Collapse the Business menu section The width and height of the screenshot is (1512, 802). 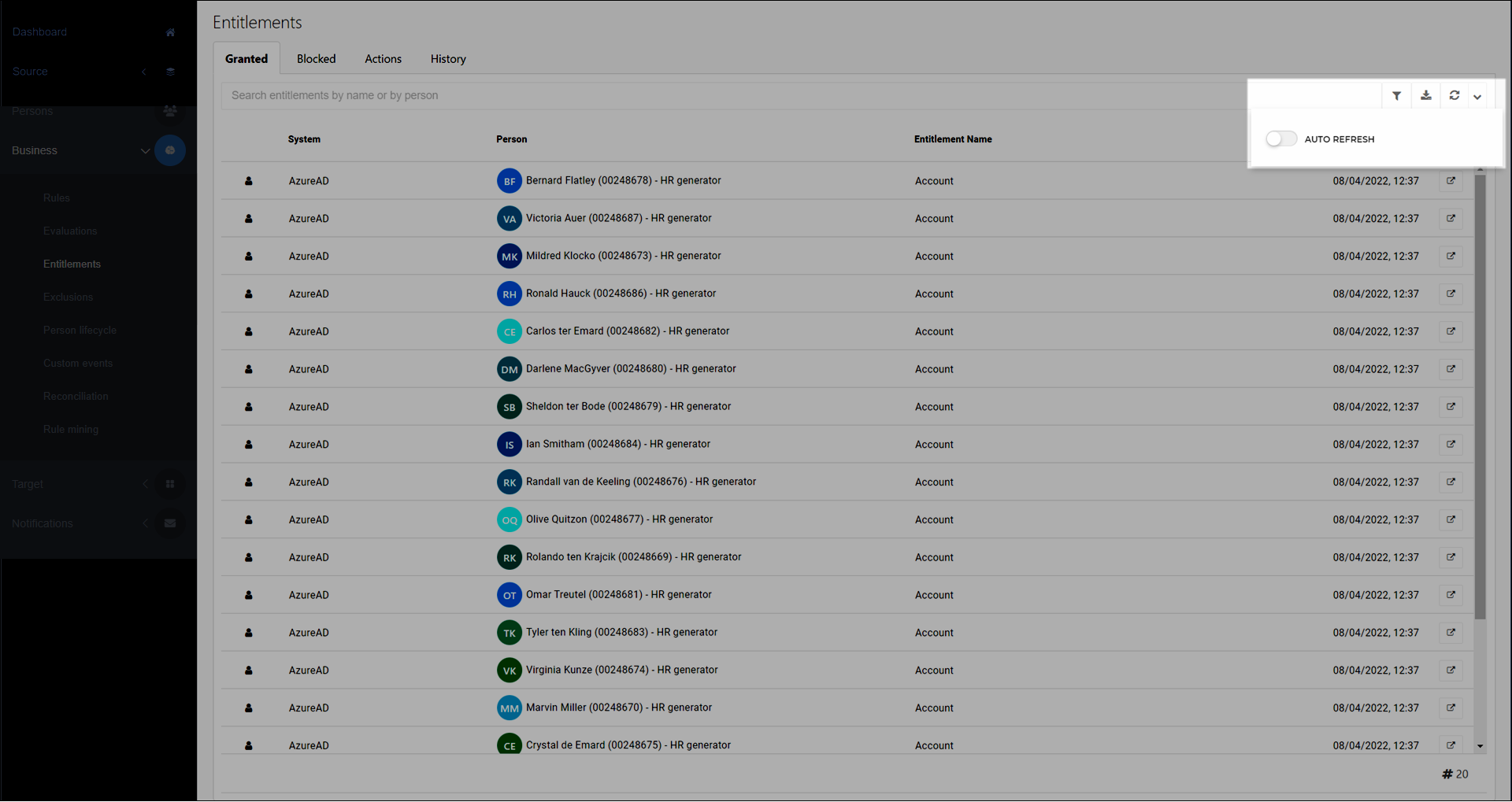tap(145, 150)
